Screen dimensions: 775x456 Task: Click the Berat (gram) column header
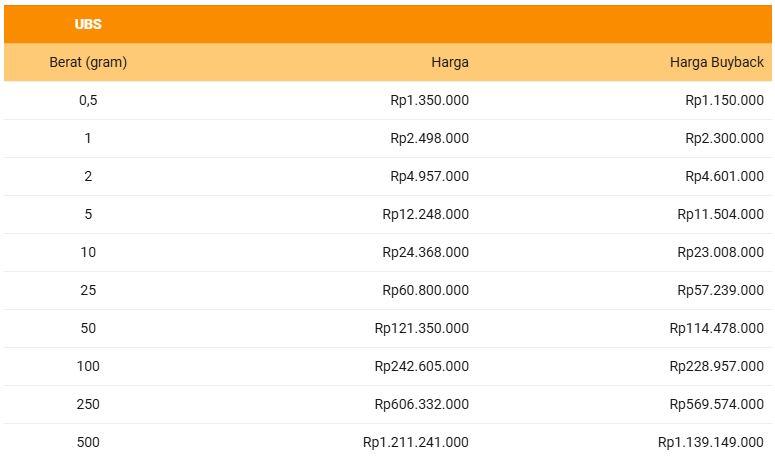[x=88, y=62]
